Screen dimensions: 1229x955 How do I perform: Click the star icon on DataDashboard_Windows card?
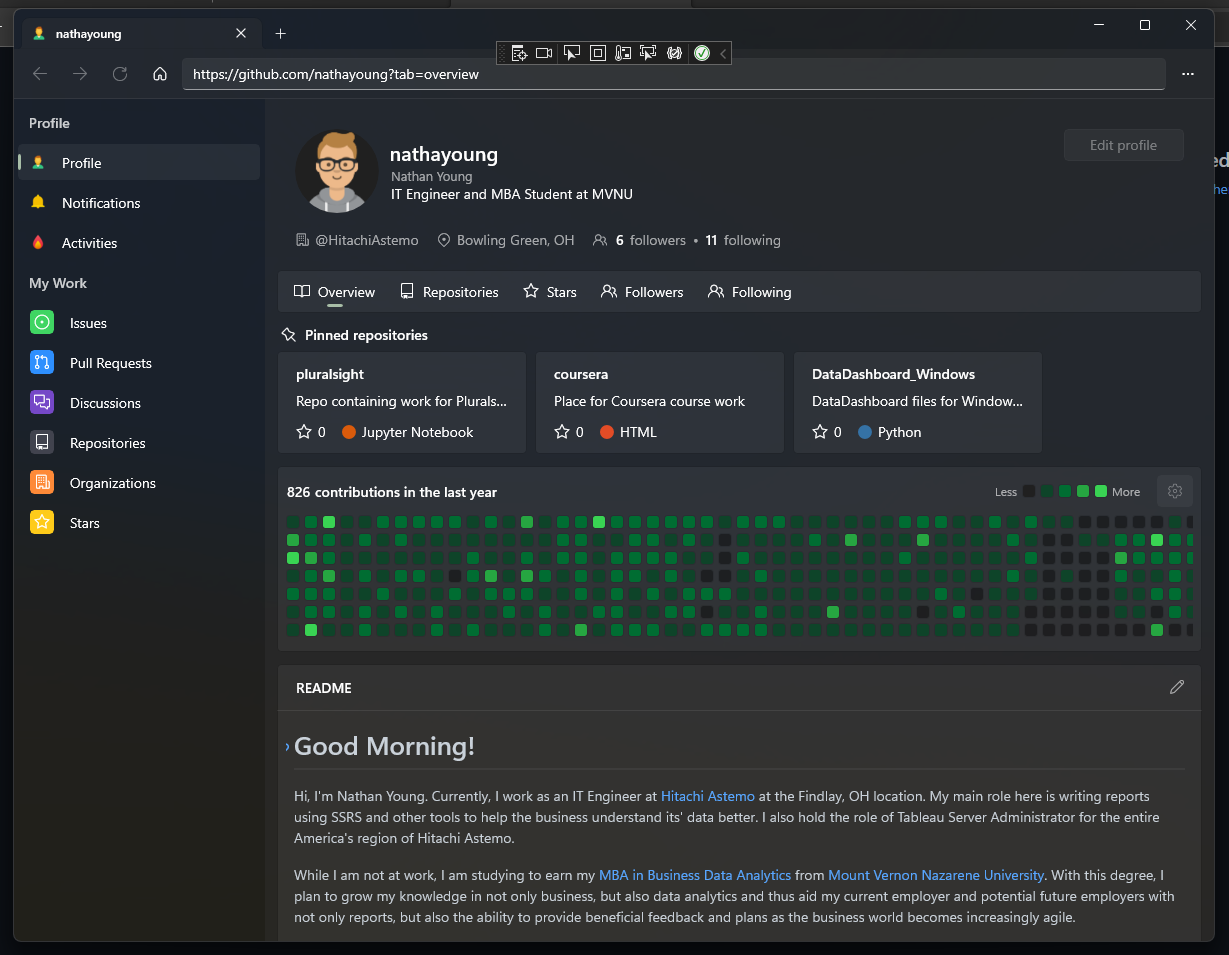(820, 432)
